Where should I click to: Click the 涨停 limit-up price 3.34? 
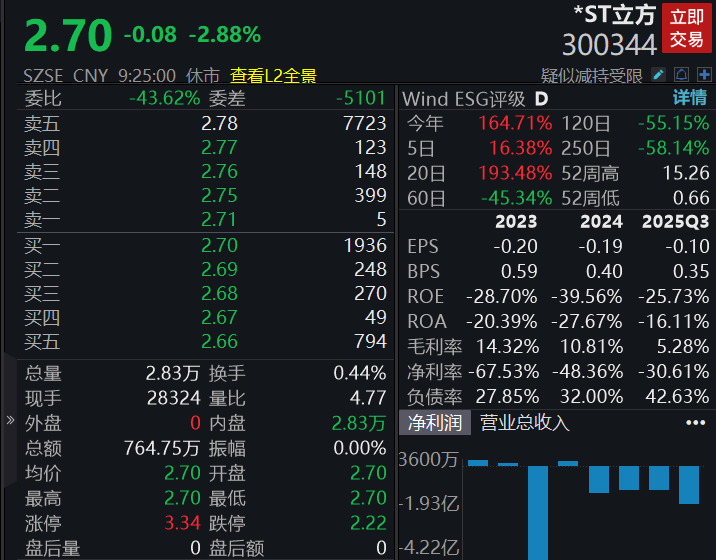183,523
